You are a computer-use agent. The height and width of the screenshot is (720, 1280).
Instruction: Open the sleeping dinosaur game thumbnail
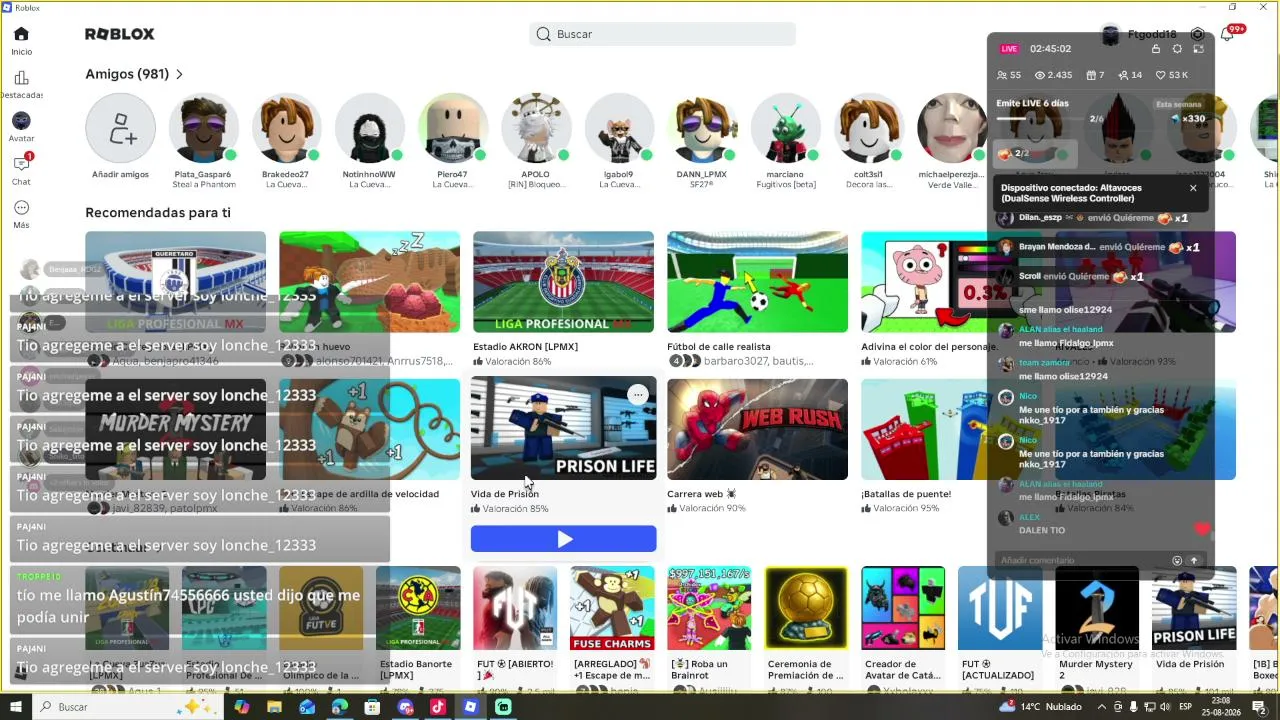pos(369,282)
